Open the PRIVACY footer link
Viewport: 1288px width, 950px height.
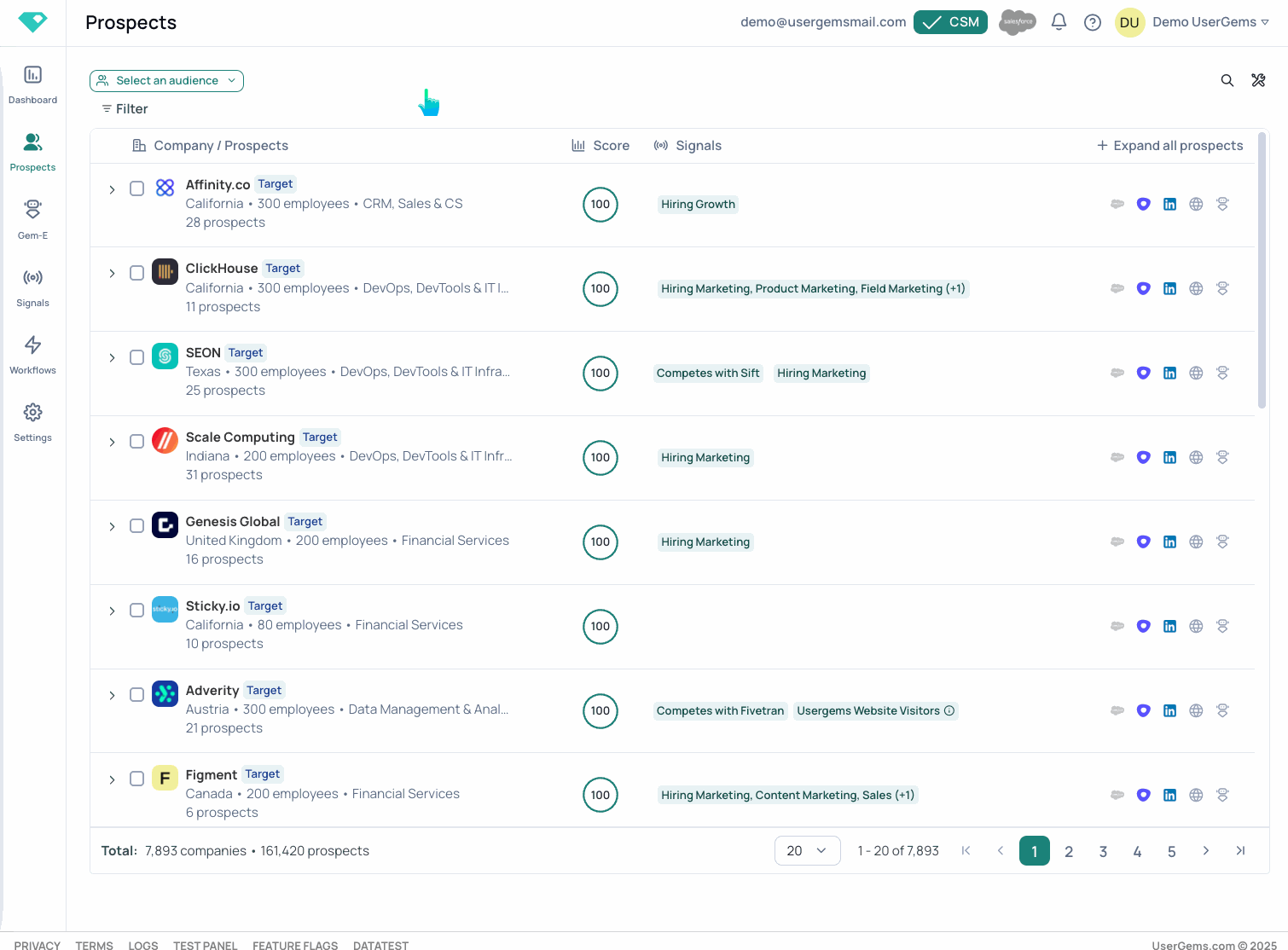click(x=38, y=946)
